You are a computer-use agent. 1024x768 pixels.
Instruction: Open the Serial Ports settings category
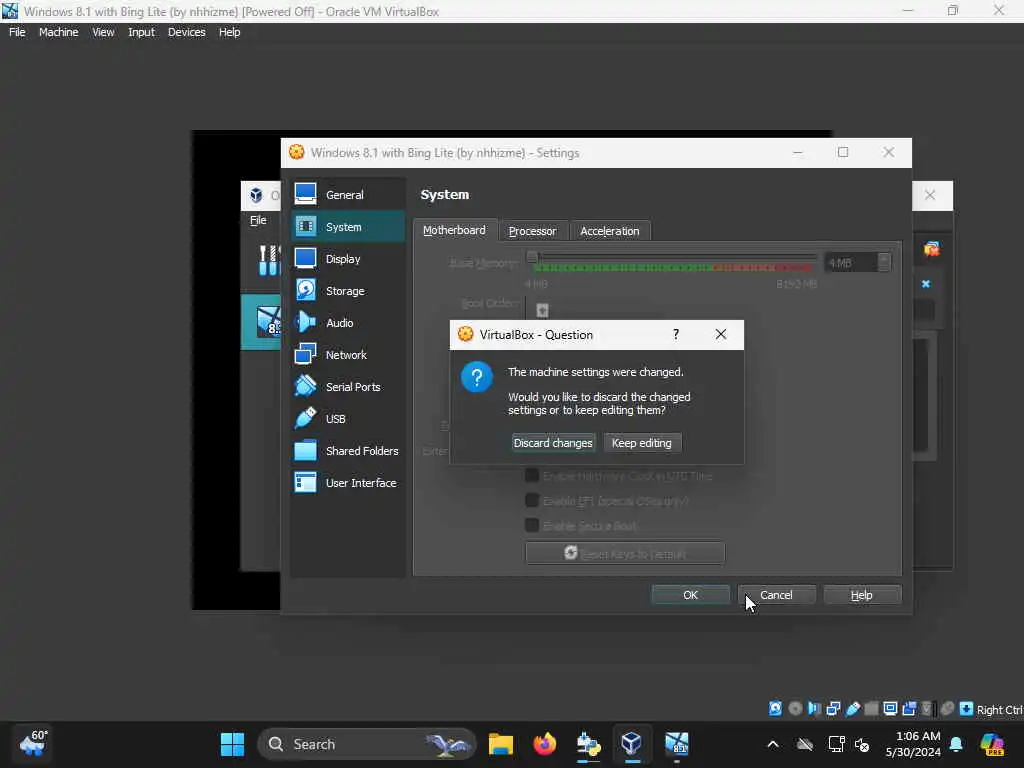click(347, 387)
